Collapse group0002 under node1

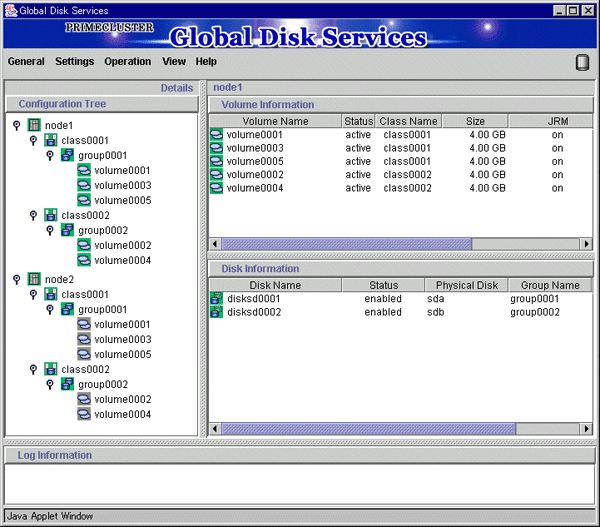(x=50, y=230)
